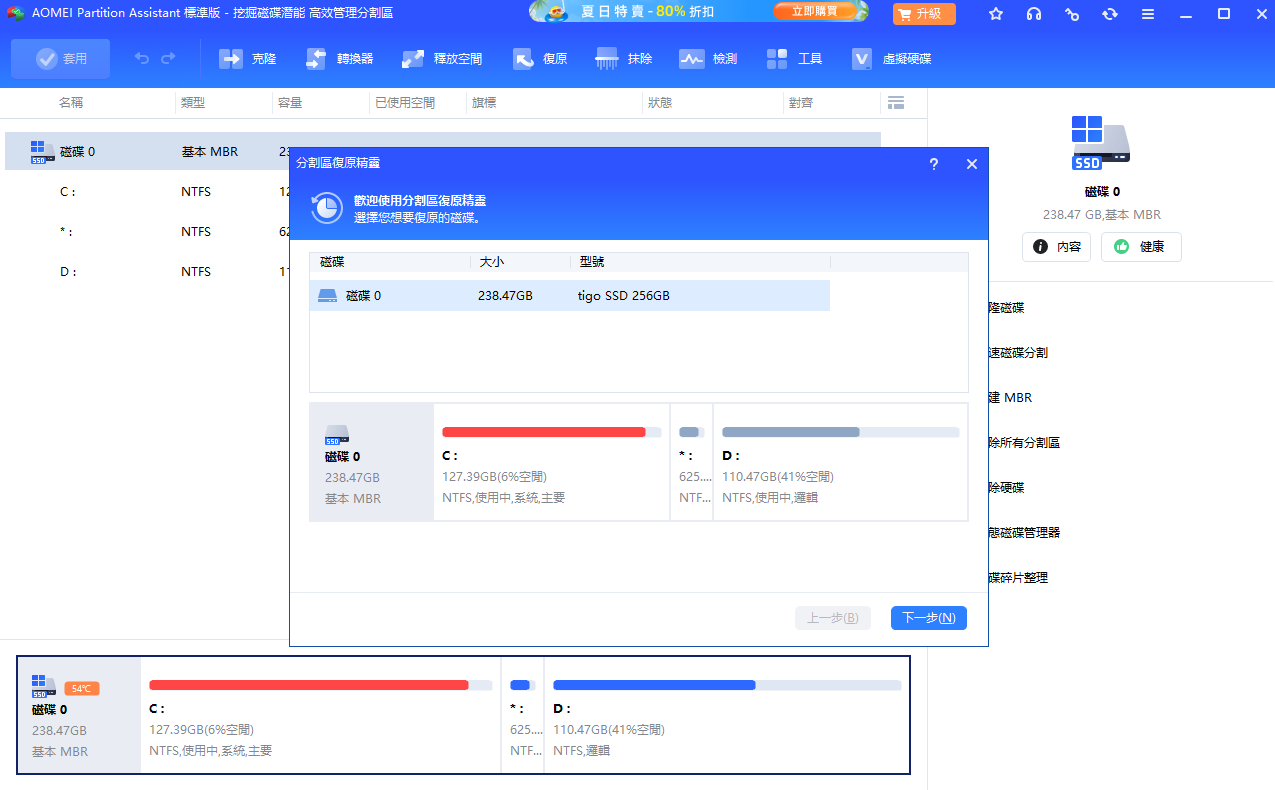Open the 抹除 wipe tool
The image size is (1275, 790).
pyautogui.click(x=624, y=59)
